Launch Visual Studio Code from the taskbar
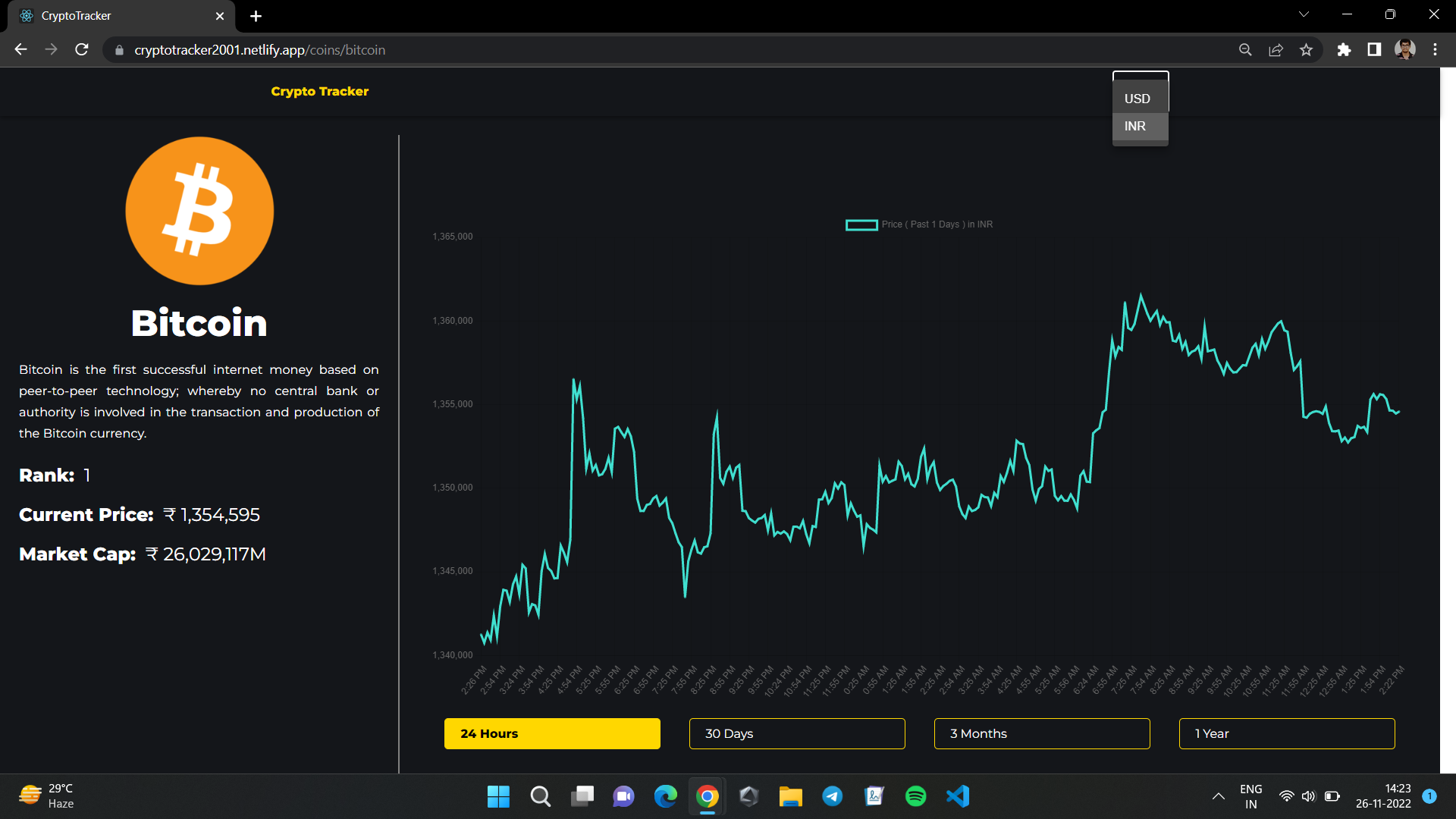1456x819 pixels. point(957,796)
